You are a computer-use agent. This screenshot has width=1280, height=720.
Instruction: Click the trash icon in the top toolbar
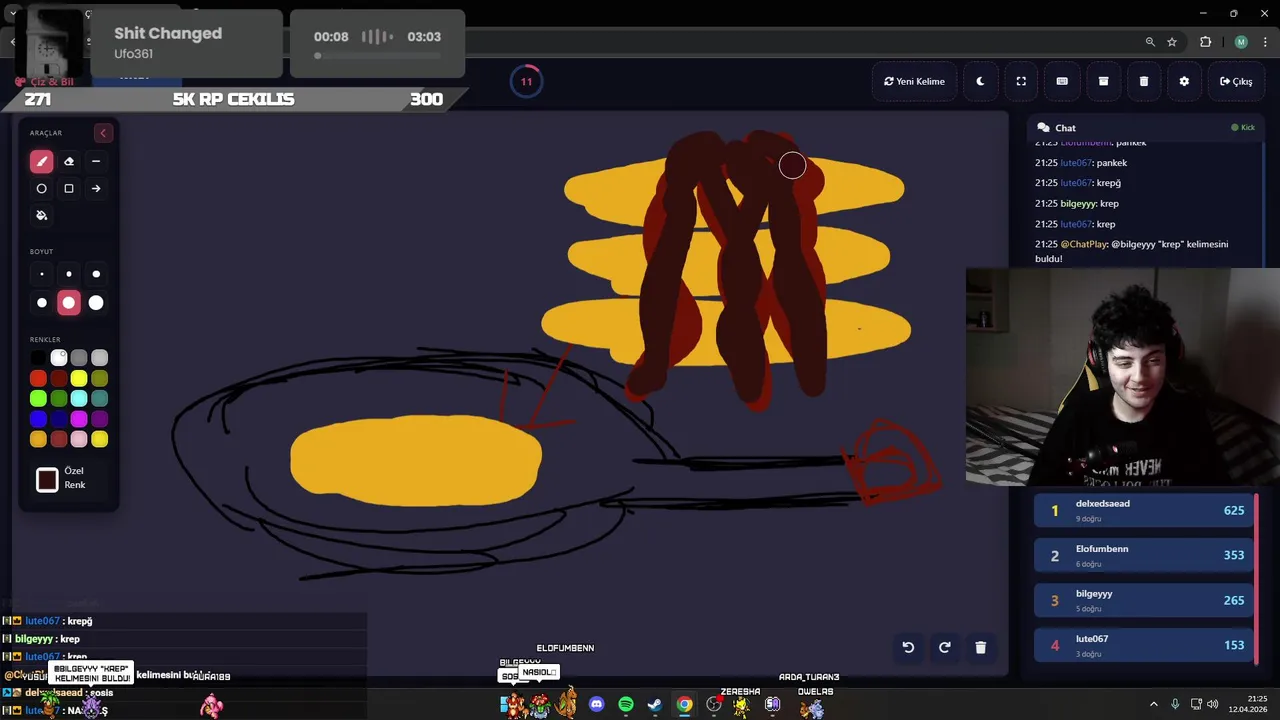point(1144,81)
